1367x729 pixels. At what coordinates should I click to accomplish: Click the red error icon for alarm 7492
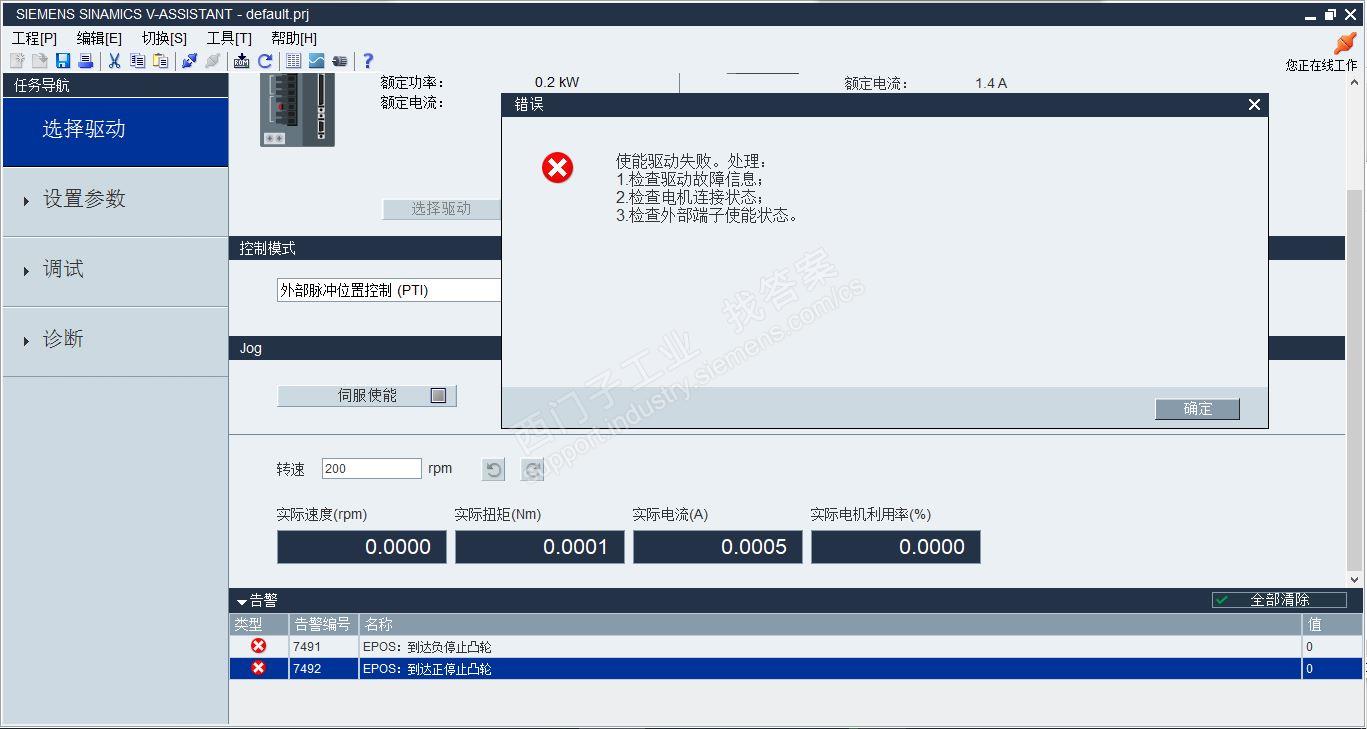pos(259,668)
